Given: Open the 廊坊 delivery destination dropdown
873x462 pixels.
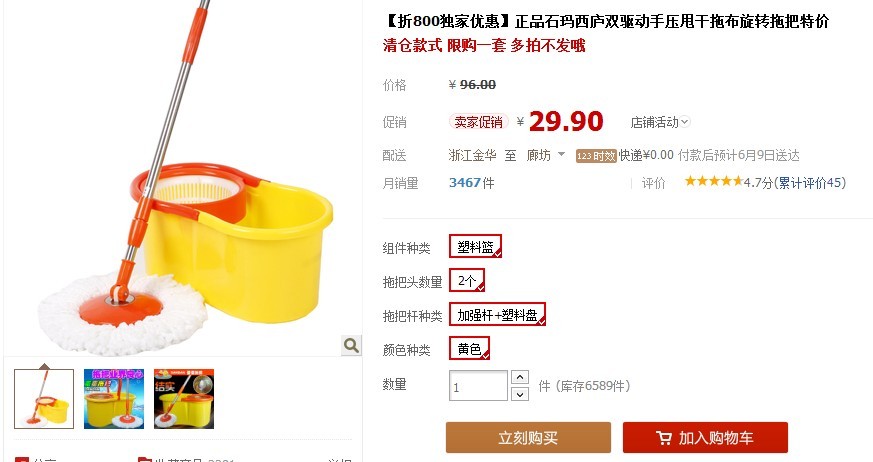Looking at the screenshot, I should (x=546, y=155).
